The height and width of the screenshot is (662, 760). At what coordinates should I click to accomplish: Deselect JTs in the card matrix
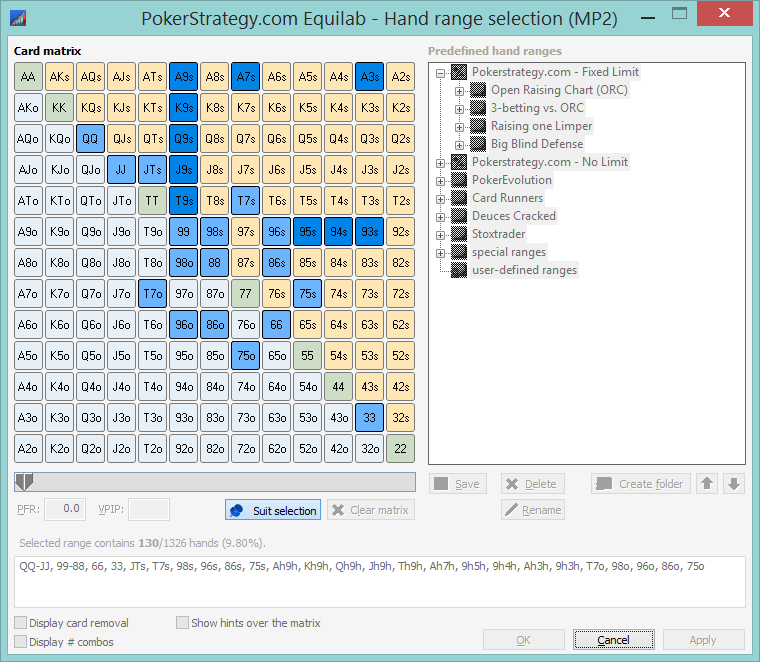point(152,170)
